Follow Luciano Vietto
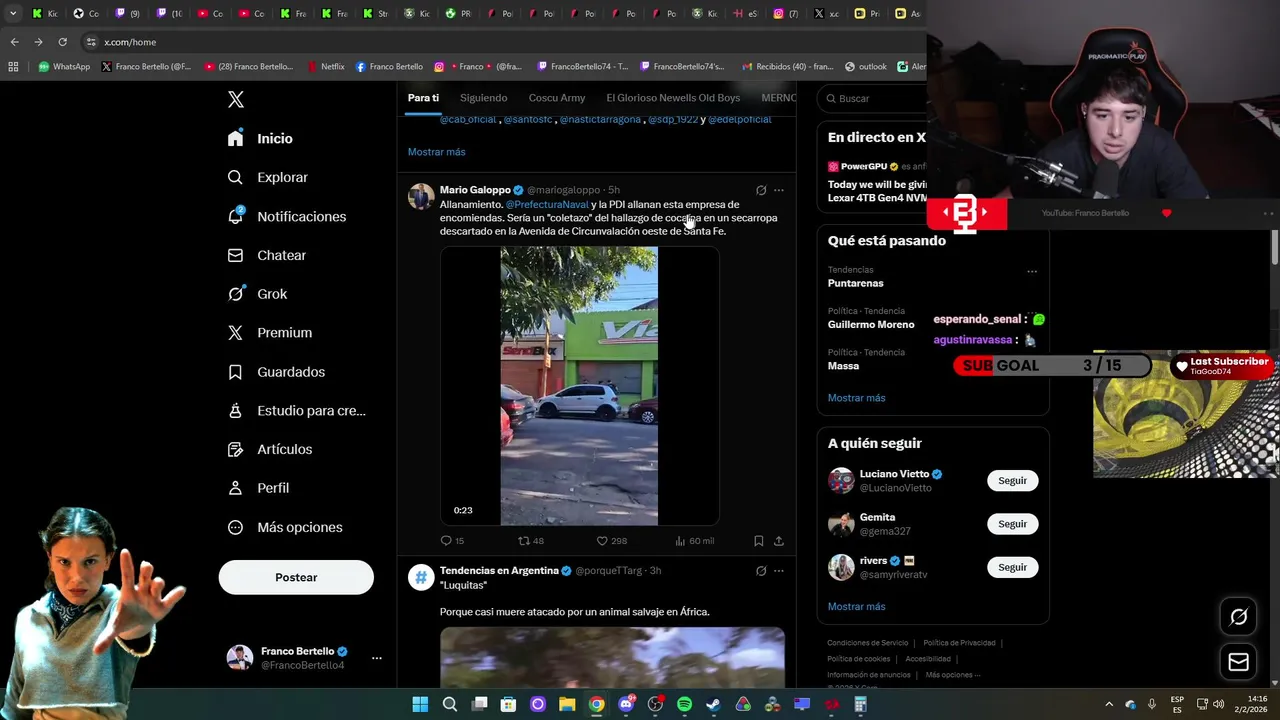This screenshot has height=720, width=1280. click(x=1012, y=481)
